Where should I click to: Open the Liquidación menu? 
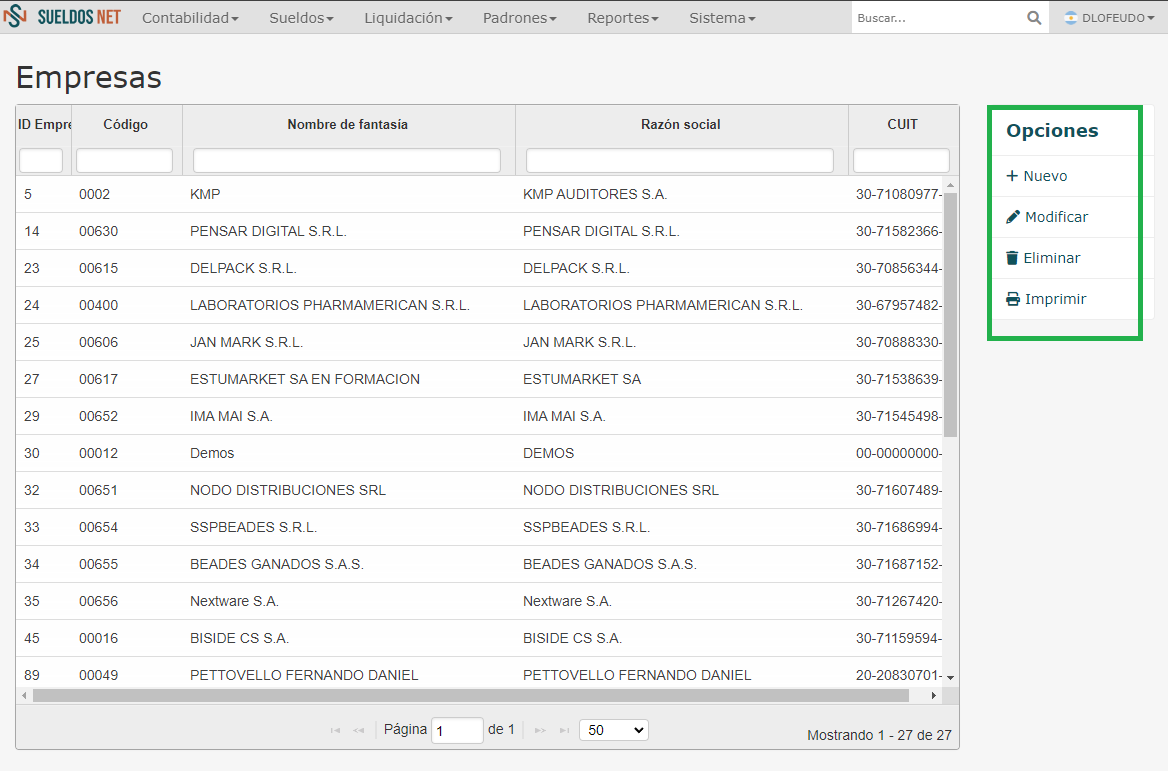point(408,18)
